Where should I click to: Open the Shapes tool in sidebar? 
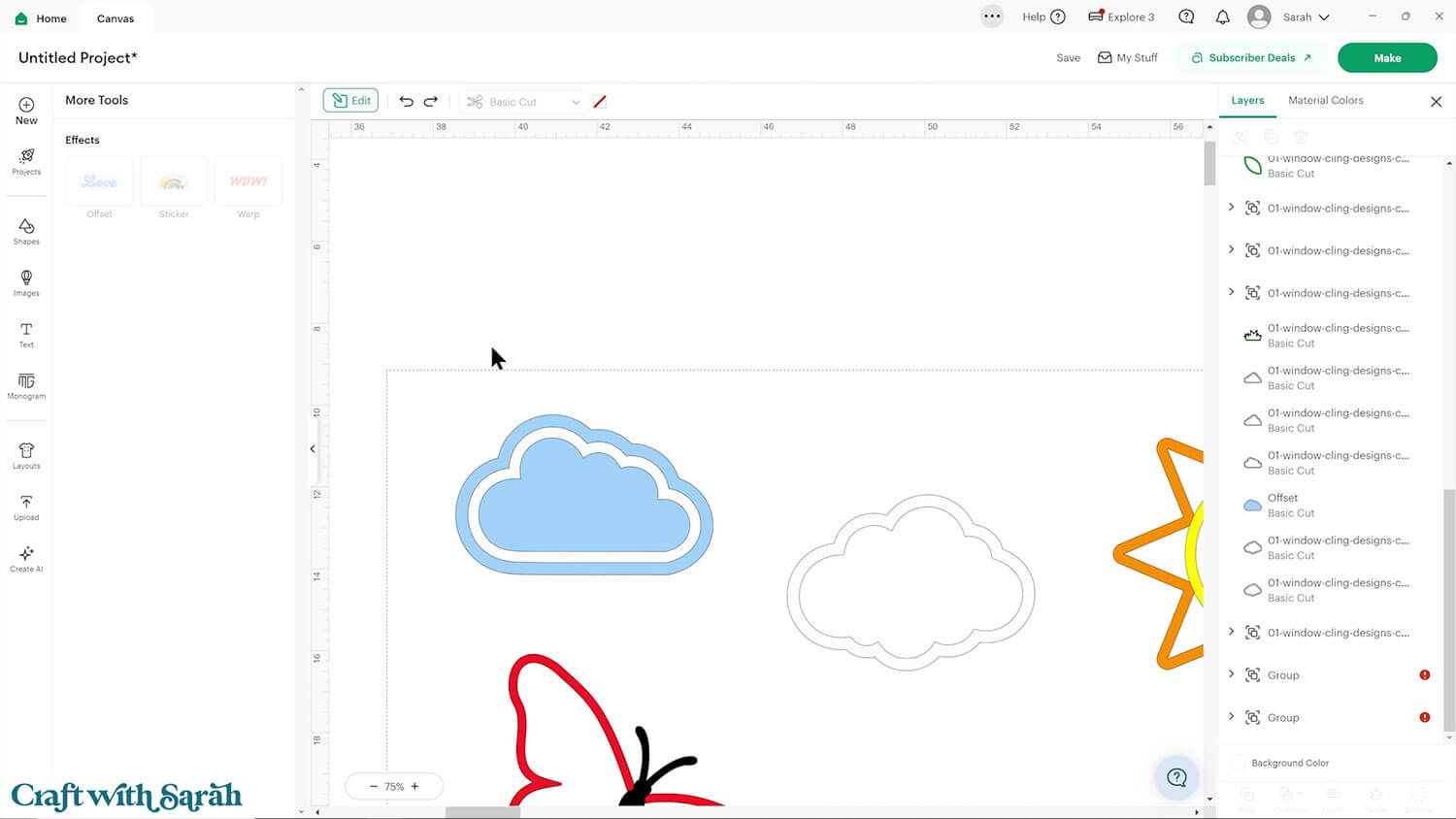[26, 230]
